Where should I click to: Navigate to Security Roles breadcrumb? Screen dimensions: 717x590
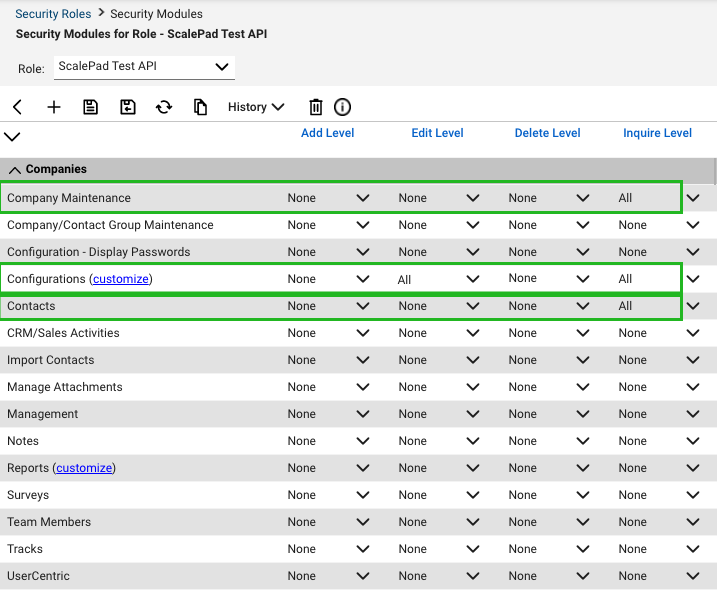click(53, 14)
